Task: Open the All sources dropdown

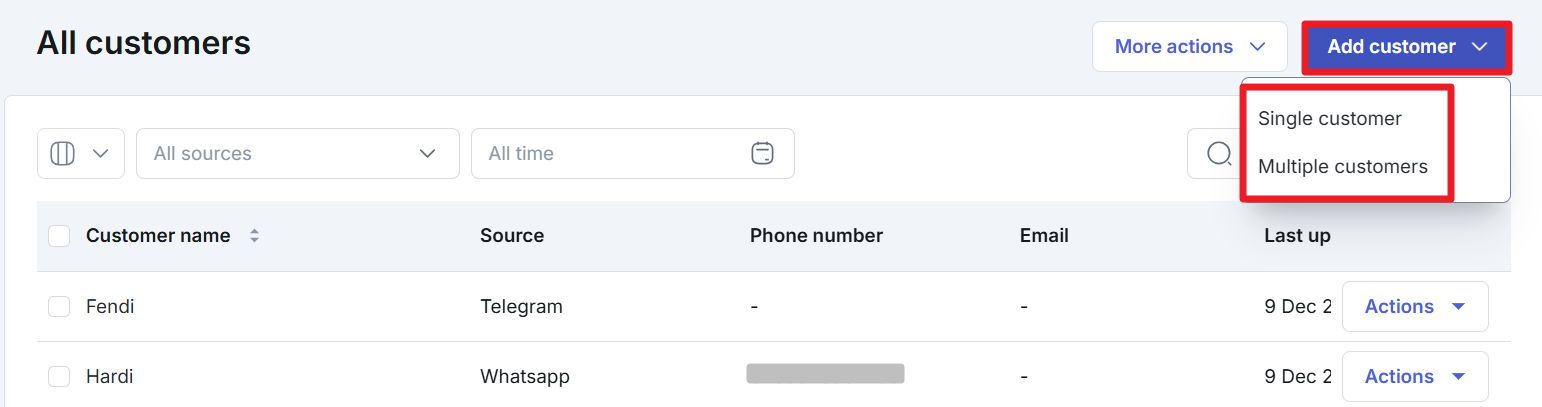Action: tap(297, 154)
